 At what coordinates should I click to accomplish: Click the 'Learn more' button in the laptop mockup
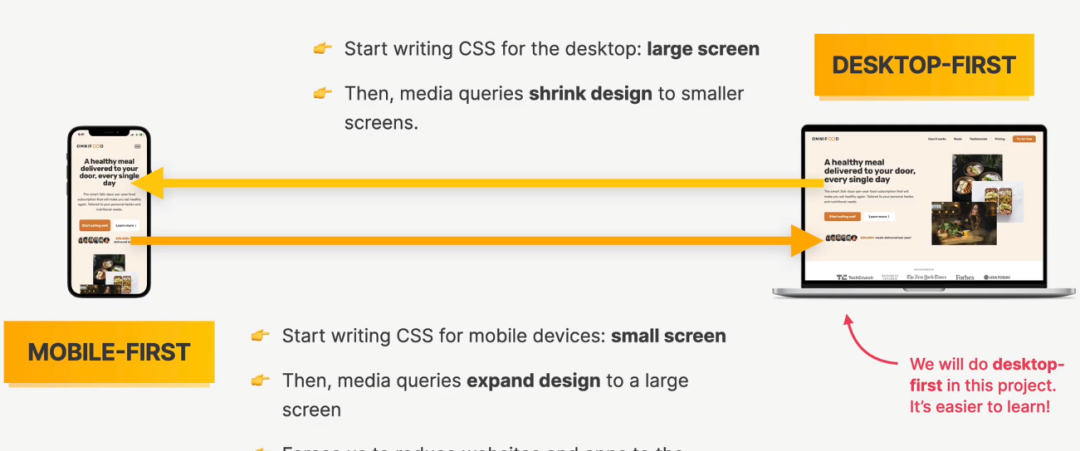tap(879, 216)
